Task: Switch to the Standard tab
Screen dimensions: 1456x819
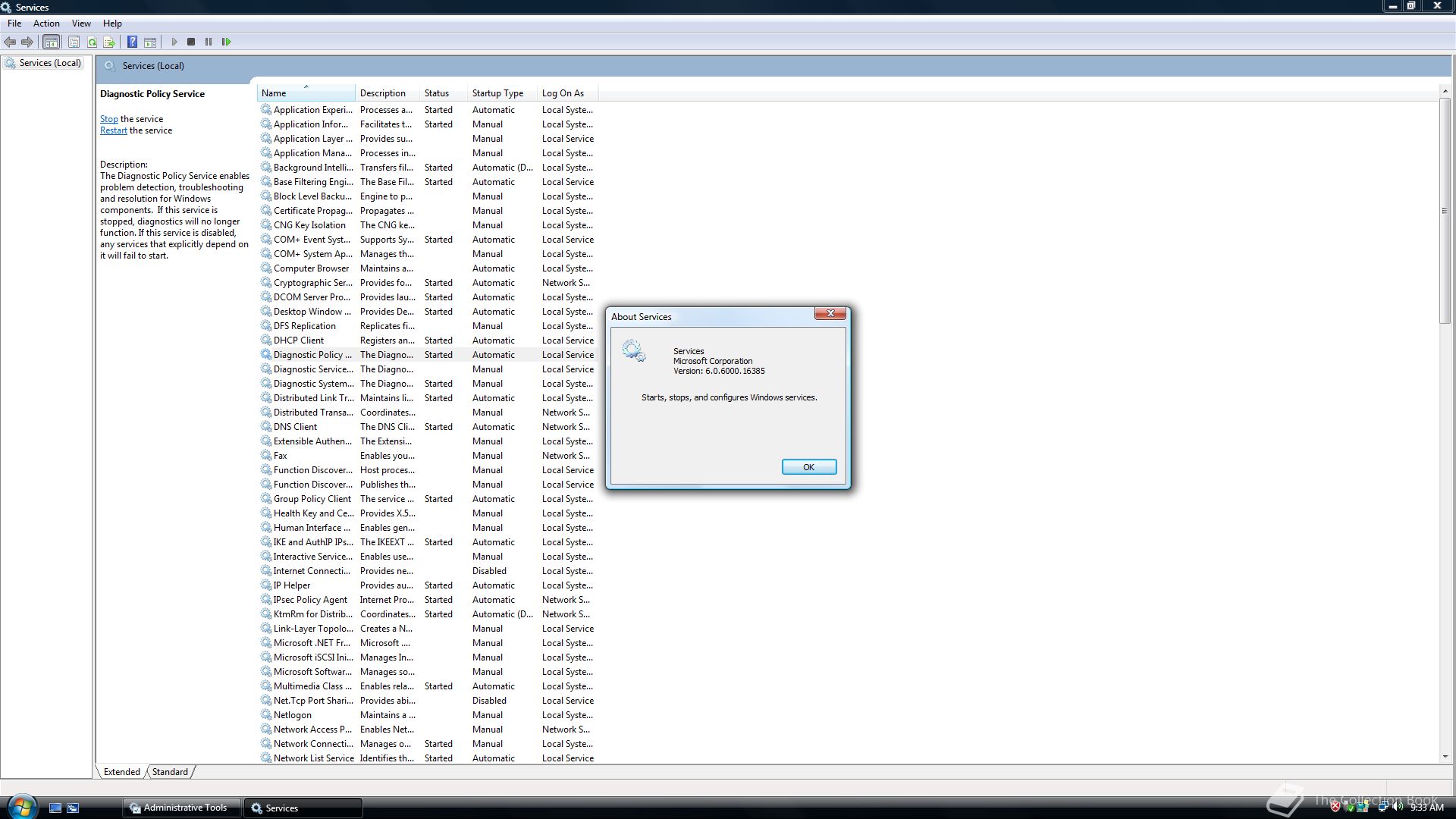Action: pyautogui.click(x=170, y=772)
